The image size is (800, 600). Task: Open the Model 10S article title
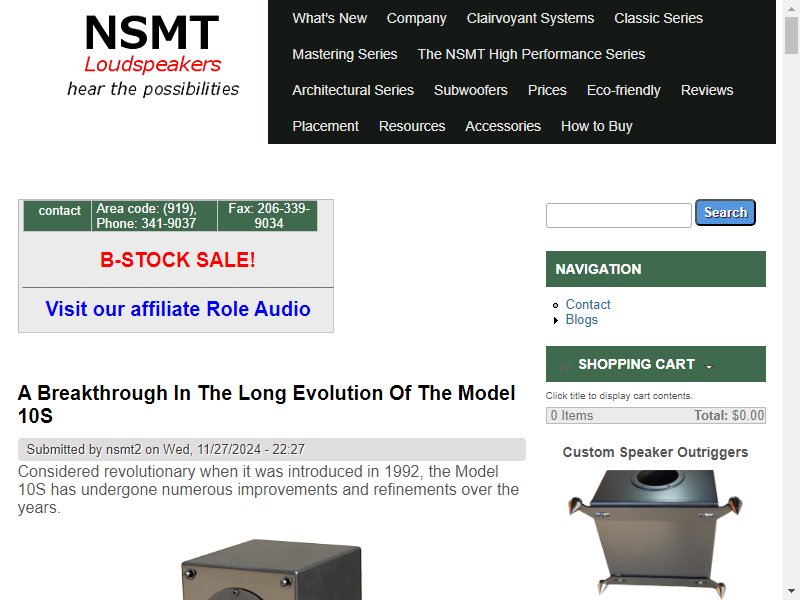266,405
